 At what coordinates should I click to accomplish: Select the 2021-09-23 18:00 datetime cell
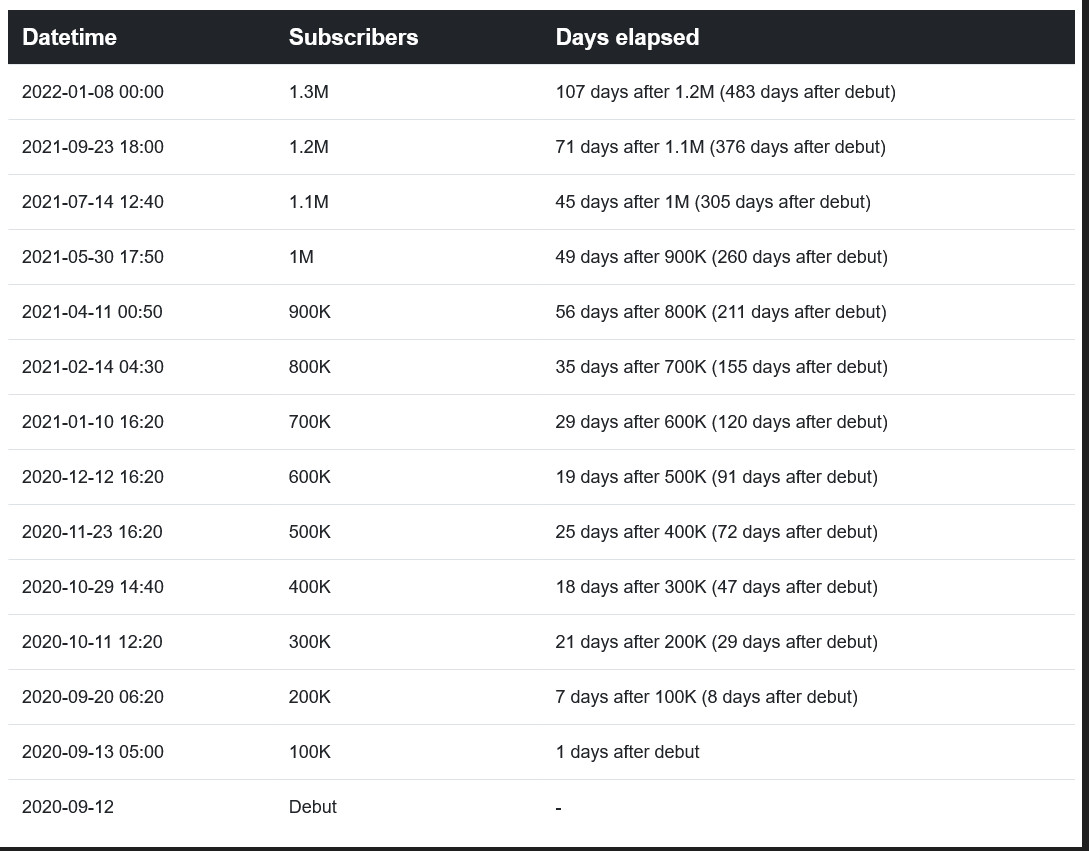[92, 147]
